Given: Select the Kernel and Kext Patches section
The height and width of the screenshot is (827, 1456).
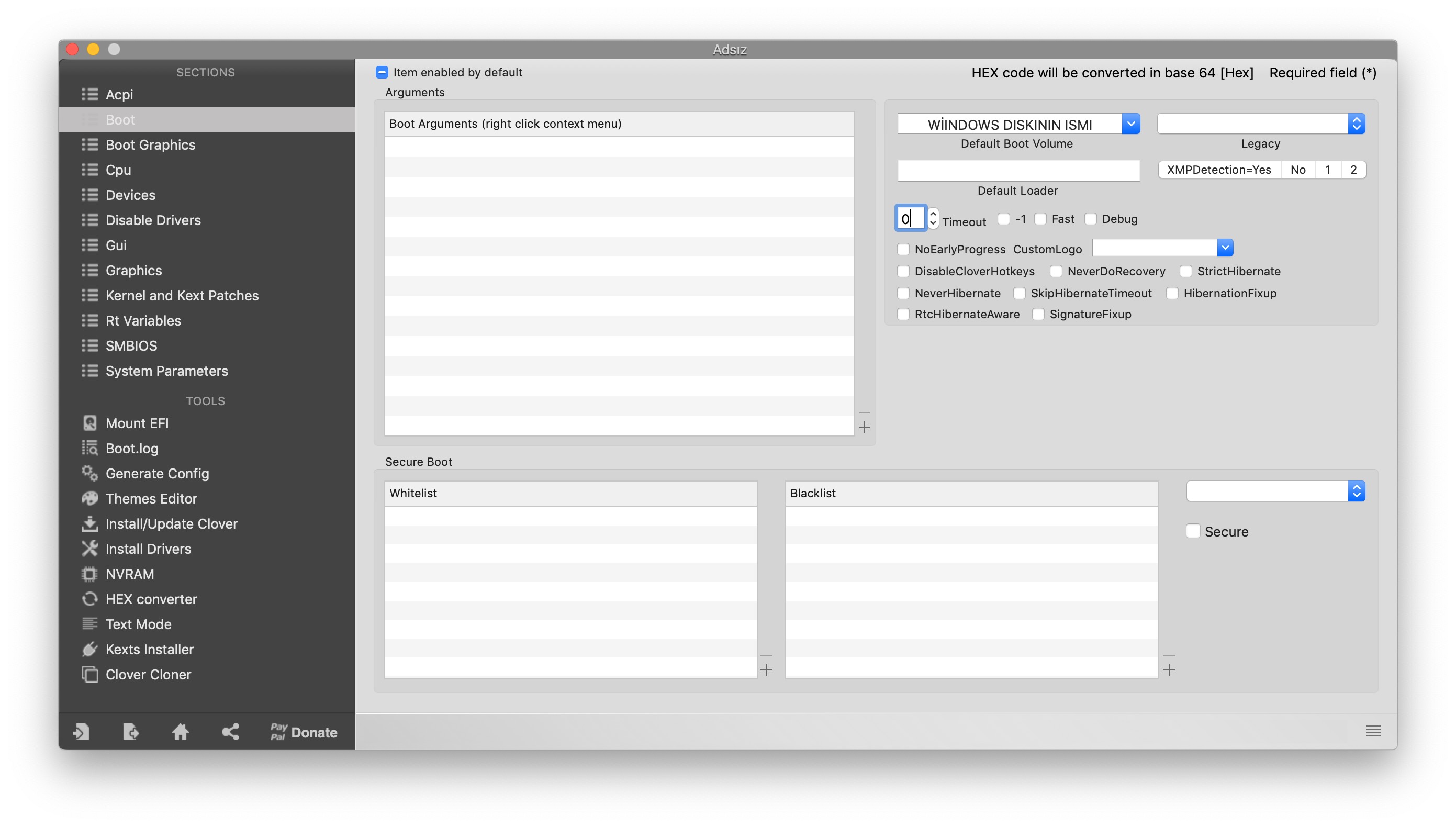Looking at the screenshot, I should click(x=182, y=295).
